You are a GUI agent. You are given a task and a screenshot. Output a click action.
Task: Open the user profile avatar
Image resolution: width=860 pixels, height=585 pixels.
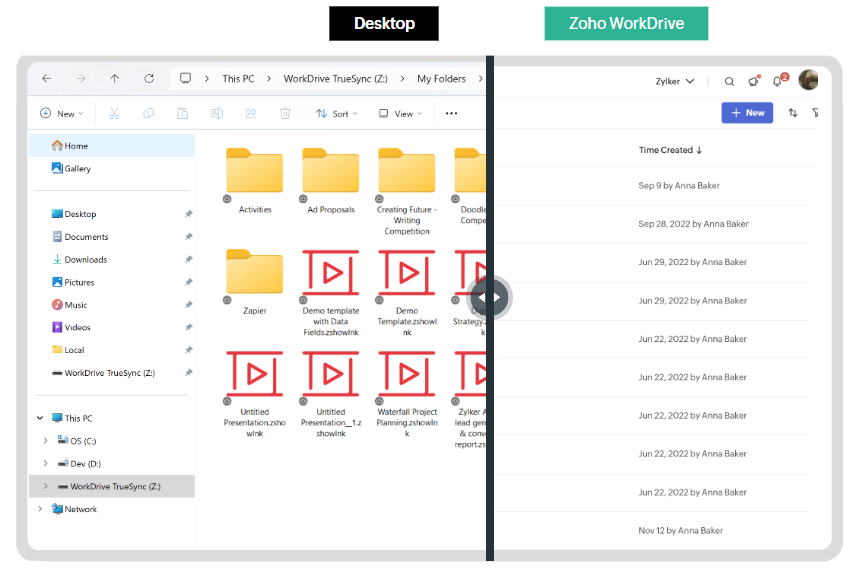click(808, 80)
